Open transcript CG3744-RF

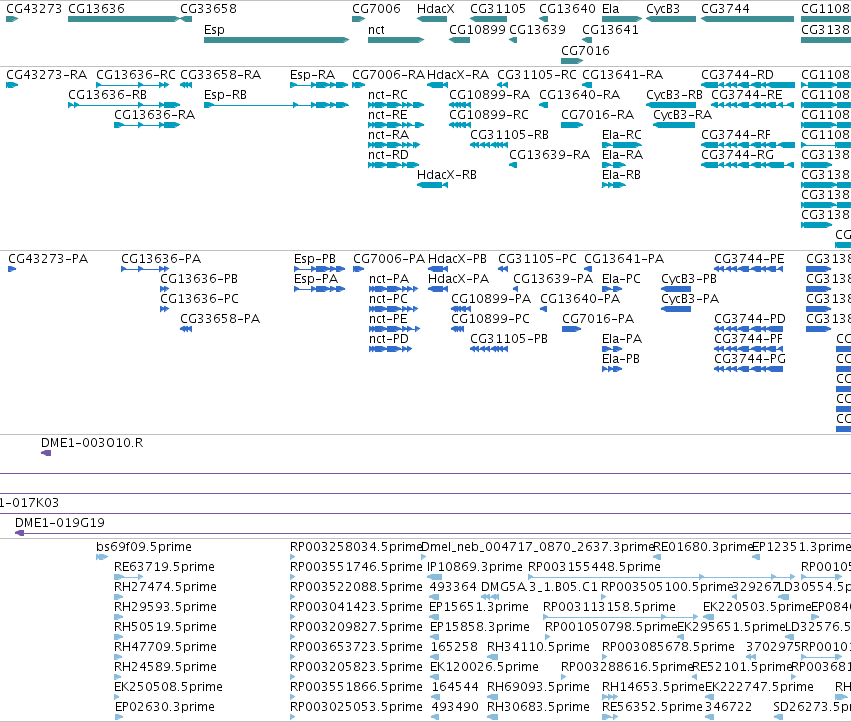pyautogui.click(x=748, y=145)
